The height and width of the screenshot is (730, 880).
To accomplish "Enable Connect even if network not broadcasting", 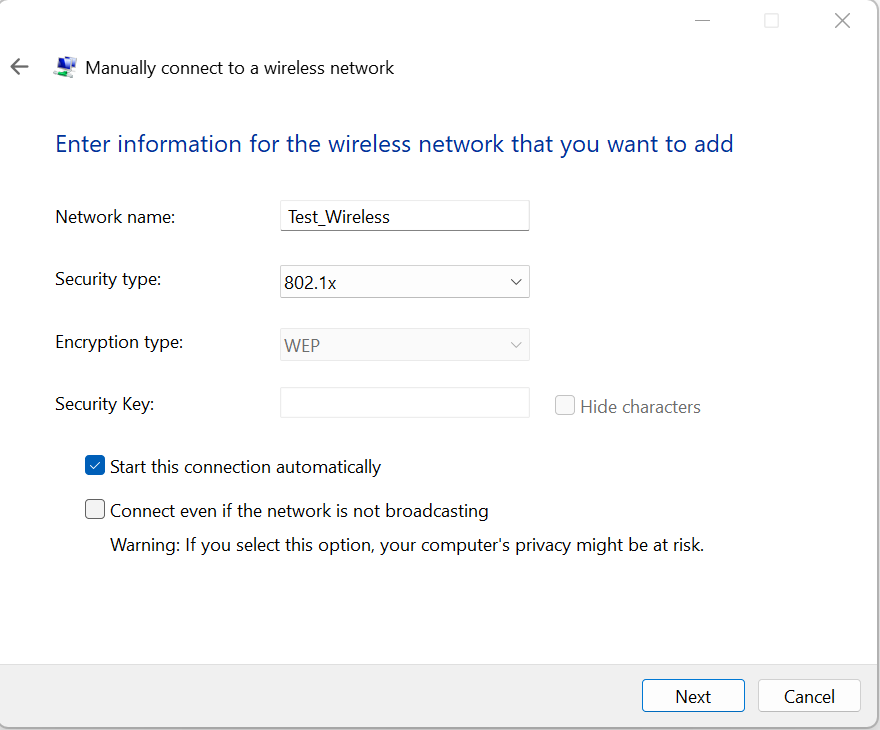I will (95, 509).
